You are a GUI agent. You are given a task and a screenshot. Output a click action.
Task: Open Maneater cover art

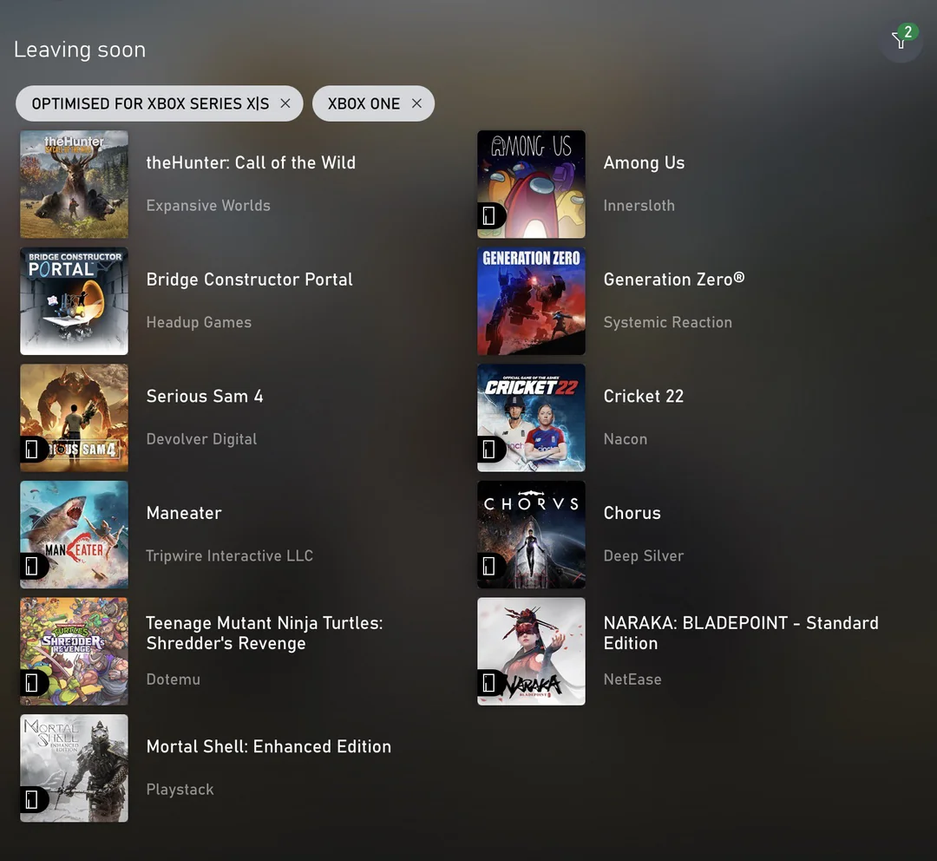click(x=74, y=535)
